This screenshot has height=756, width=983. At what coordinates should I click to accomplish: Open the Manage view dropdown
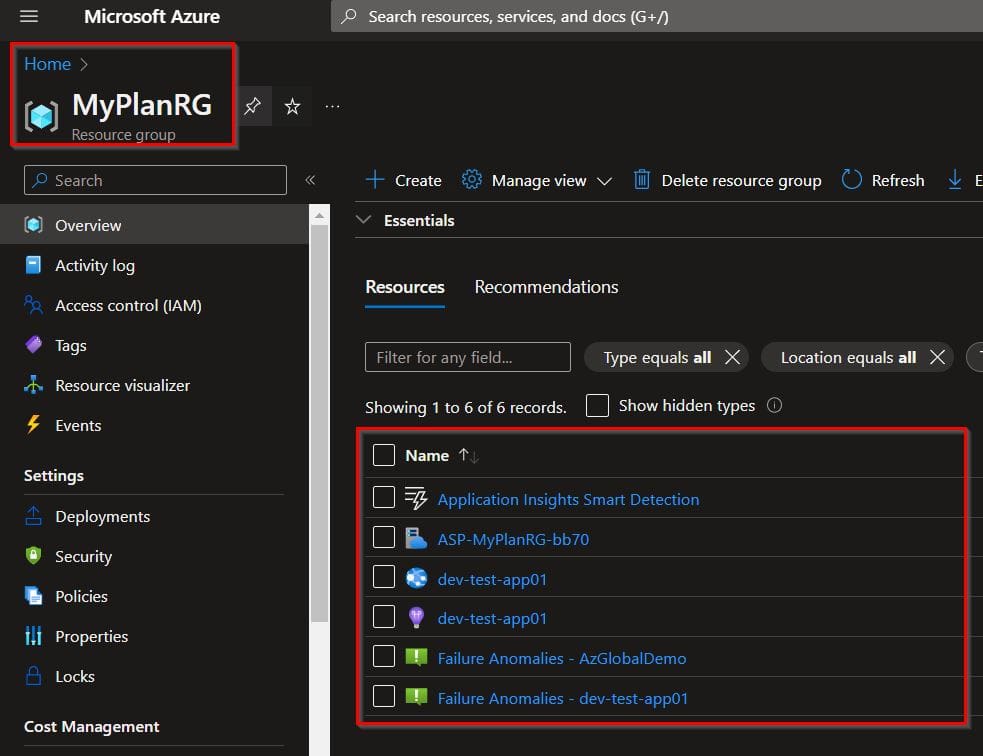(537, 180)
